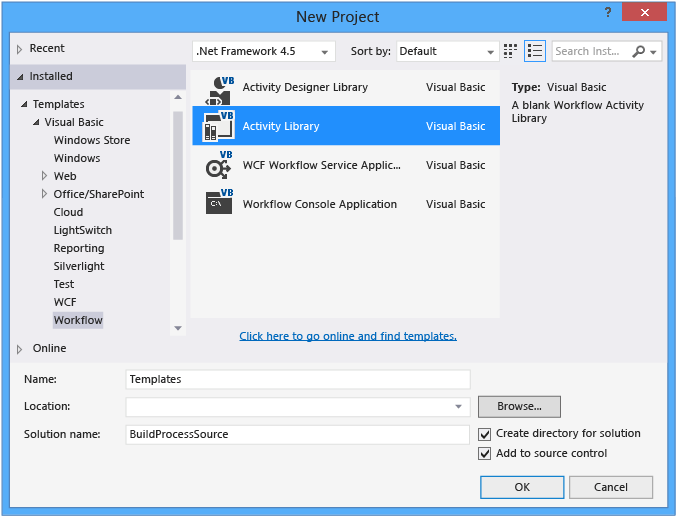Click the Name input field
The height and width of the screenshot is (516, 676).
pos(297,379)
